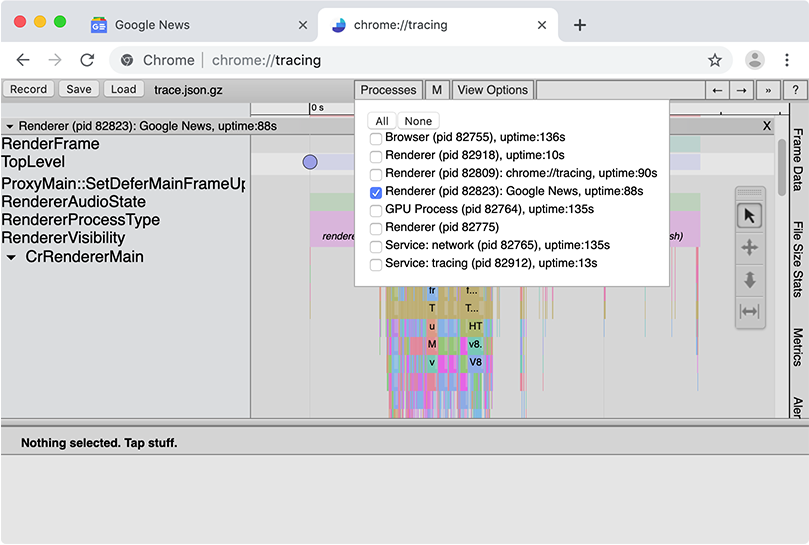This screenshot has height=545, width=809.
Task: Open the View Options dropdown
Action: click(x=492, y=90)
